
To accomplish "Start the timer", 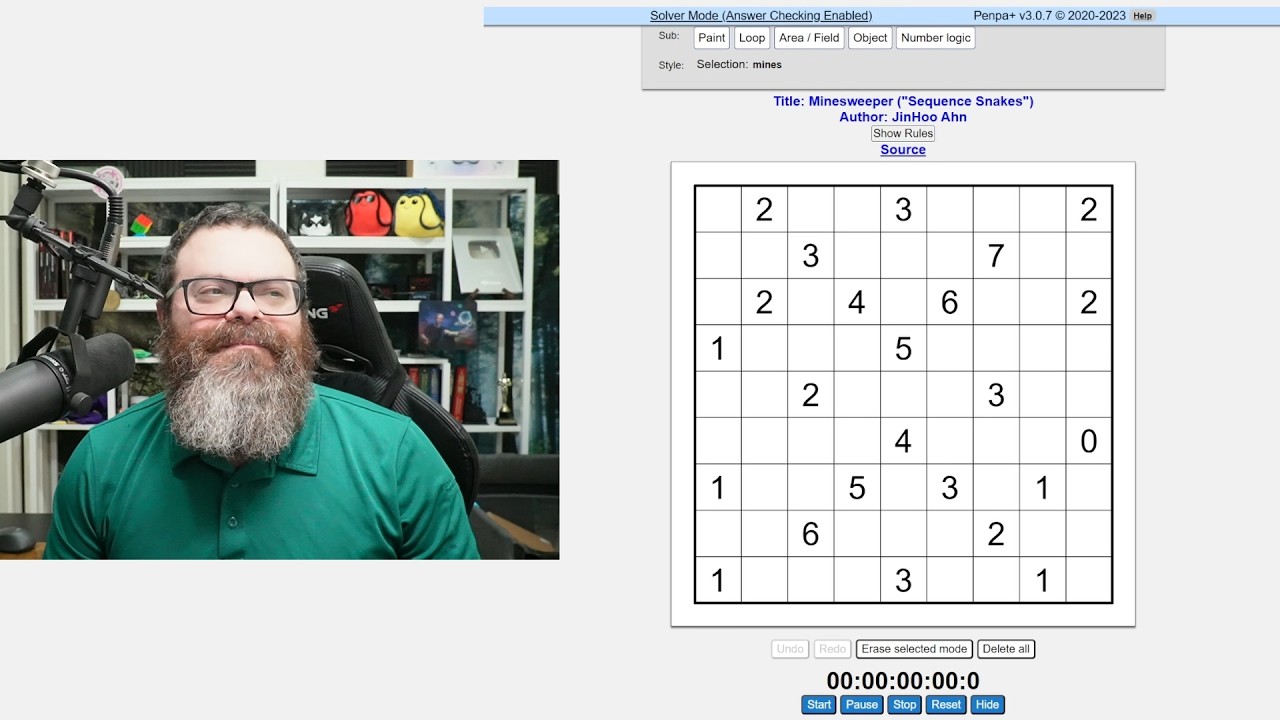I will click(819, 705).
